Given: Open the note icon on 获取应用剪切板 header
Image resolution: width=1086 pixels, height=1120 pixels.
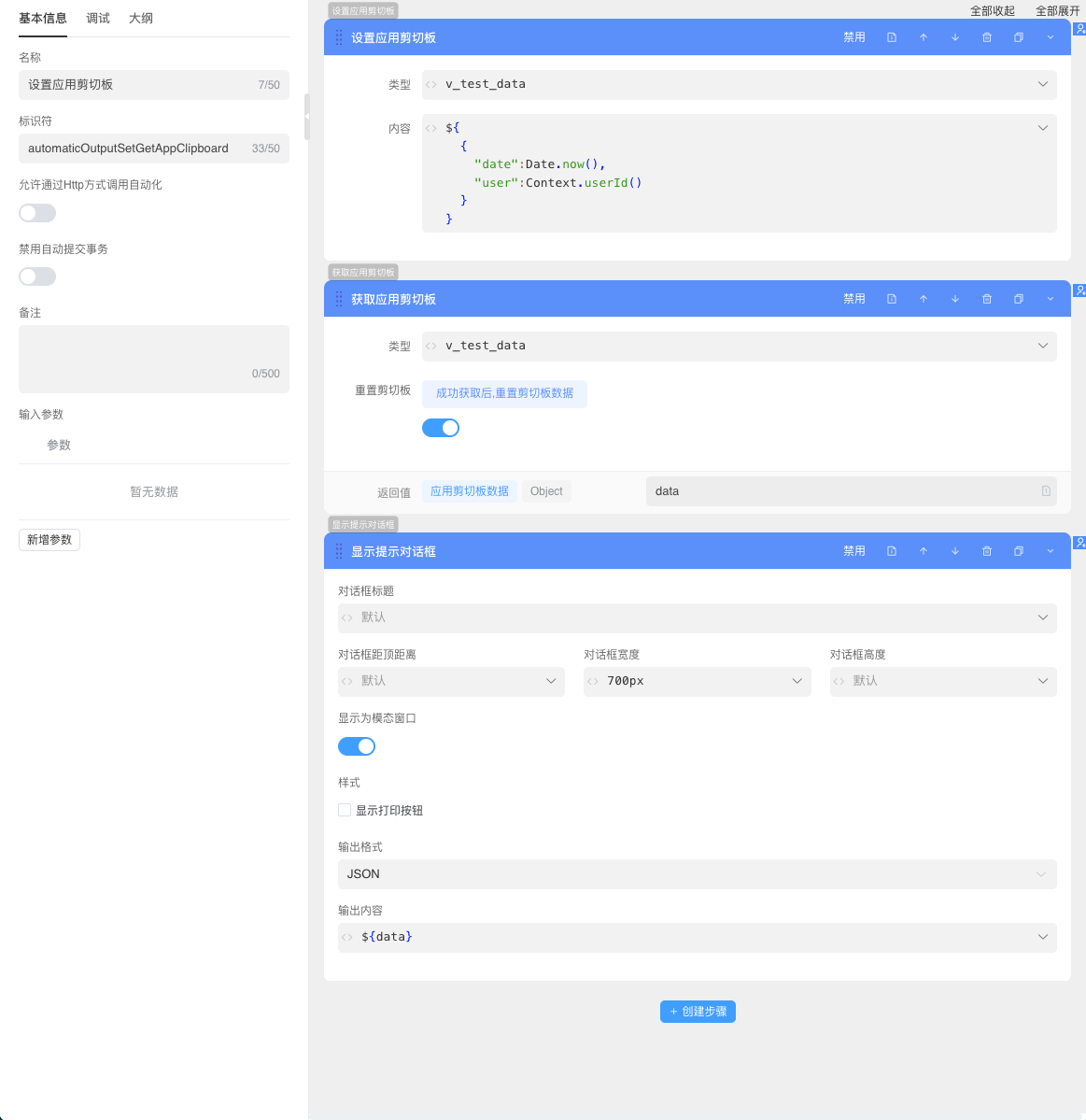Looking at the screenshot, I should (892, 299).
